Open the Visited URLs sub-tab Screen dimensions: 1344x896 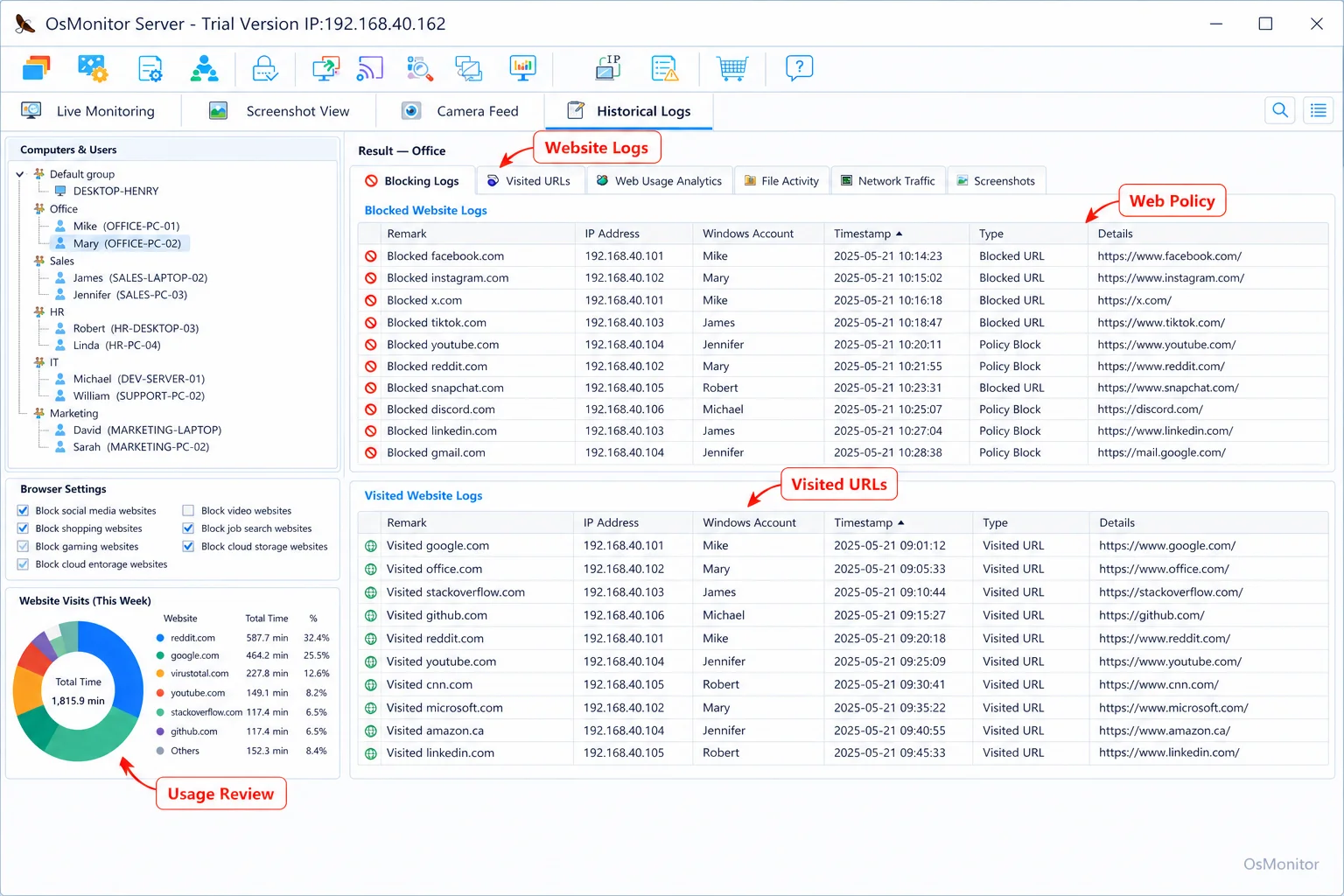pos(529,181)
